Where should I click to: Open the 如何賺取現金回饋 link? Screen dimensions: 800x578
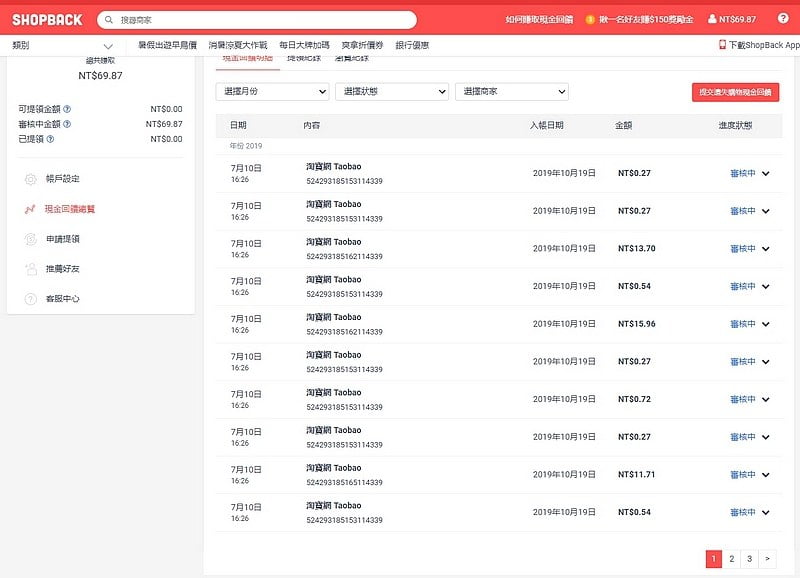point(539,19)
